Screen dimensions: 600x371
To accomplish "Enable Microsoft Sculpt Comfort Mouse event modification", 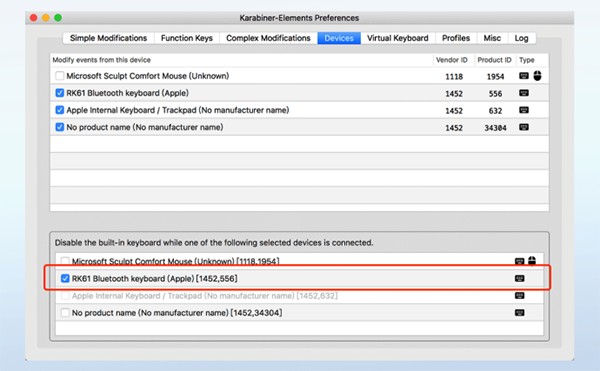I will (x=59, y=76).
